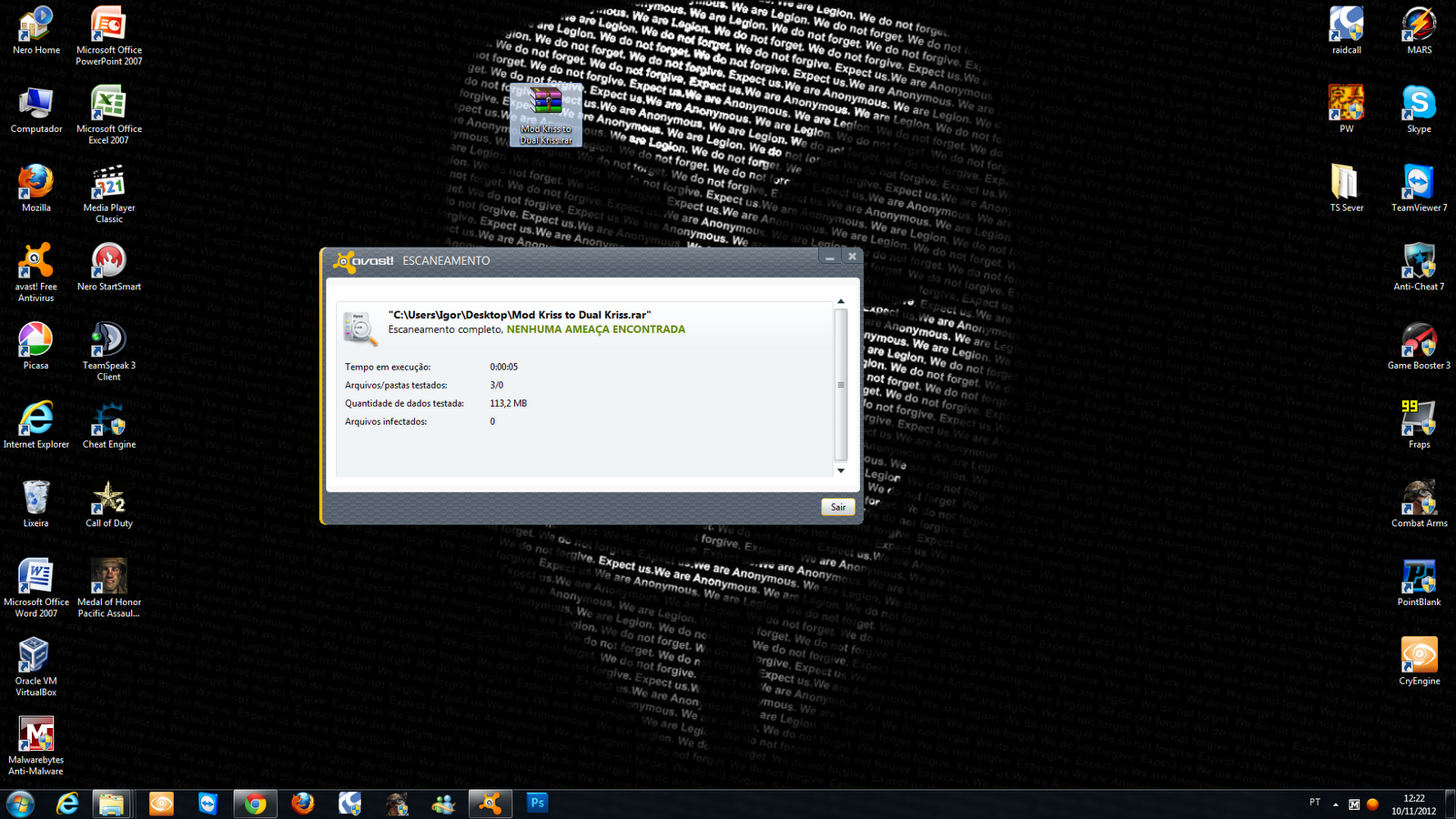Select the Picasa desktop icon
The image size is (1456, 819).
tap(36, 347)
